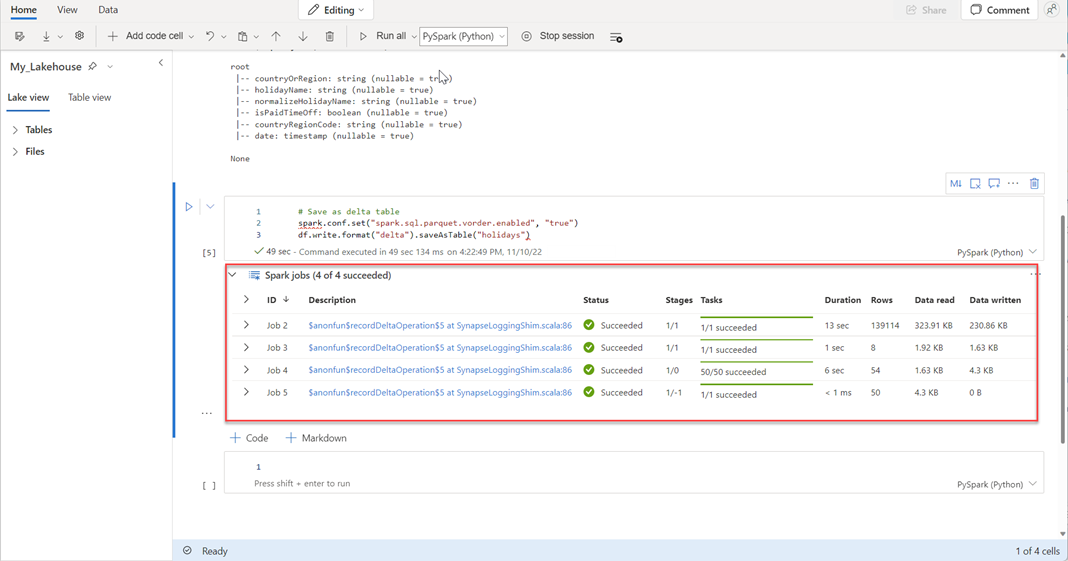
Task: Switch to the Table view tab
Action: 89,97
